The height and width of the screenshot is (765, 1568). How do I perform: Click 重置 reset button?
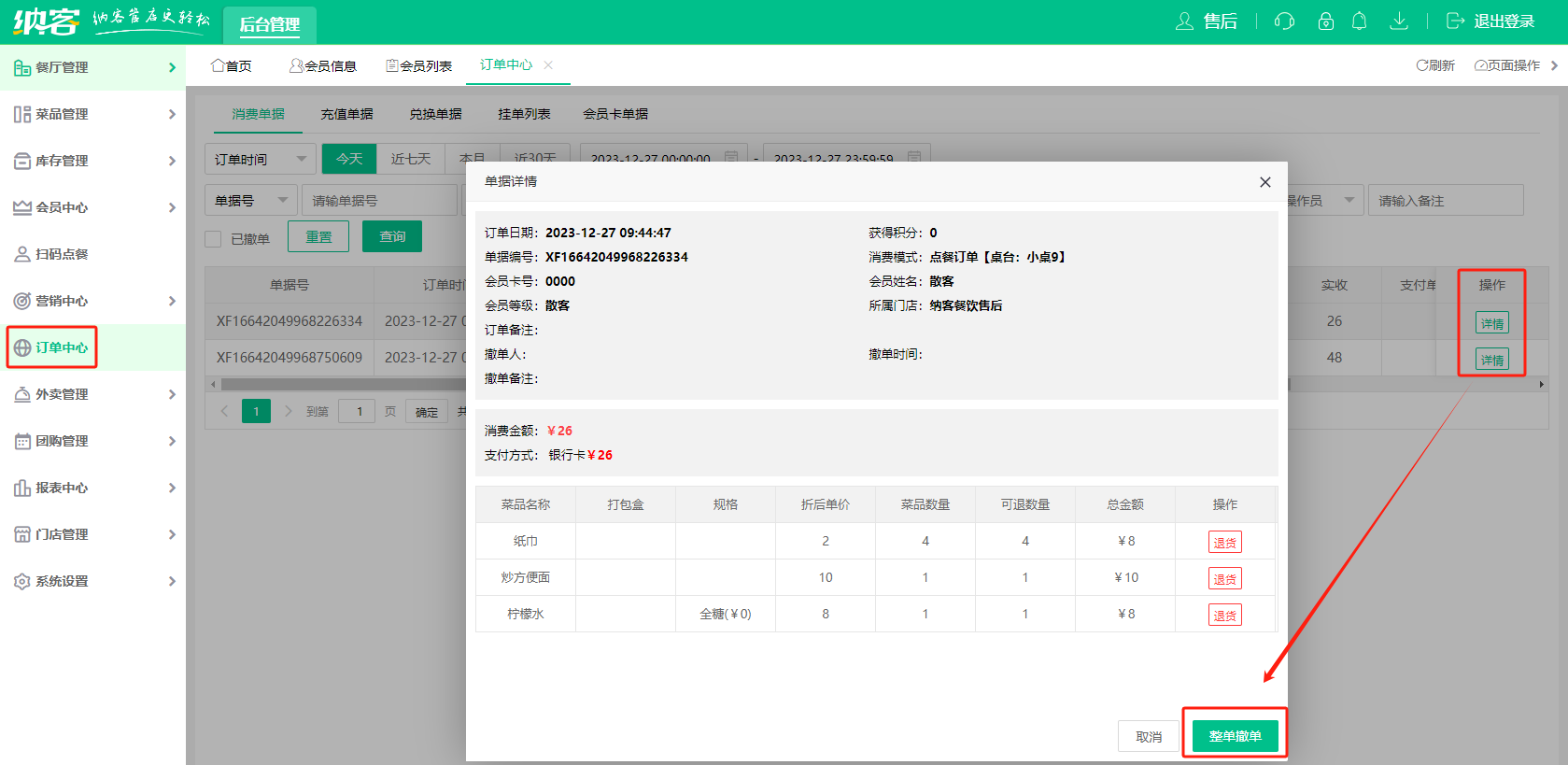point(318,236)
